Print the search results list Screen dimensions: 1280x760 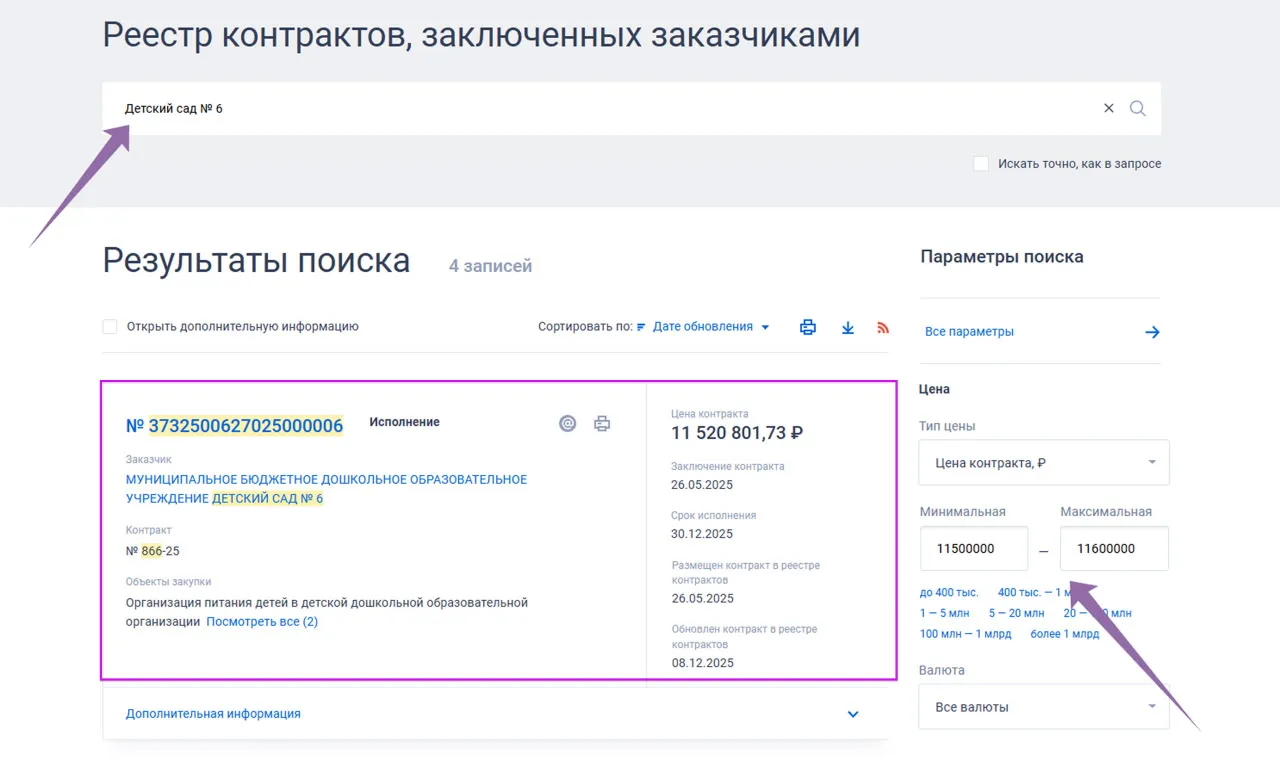pos(808,327)
